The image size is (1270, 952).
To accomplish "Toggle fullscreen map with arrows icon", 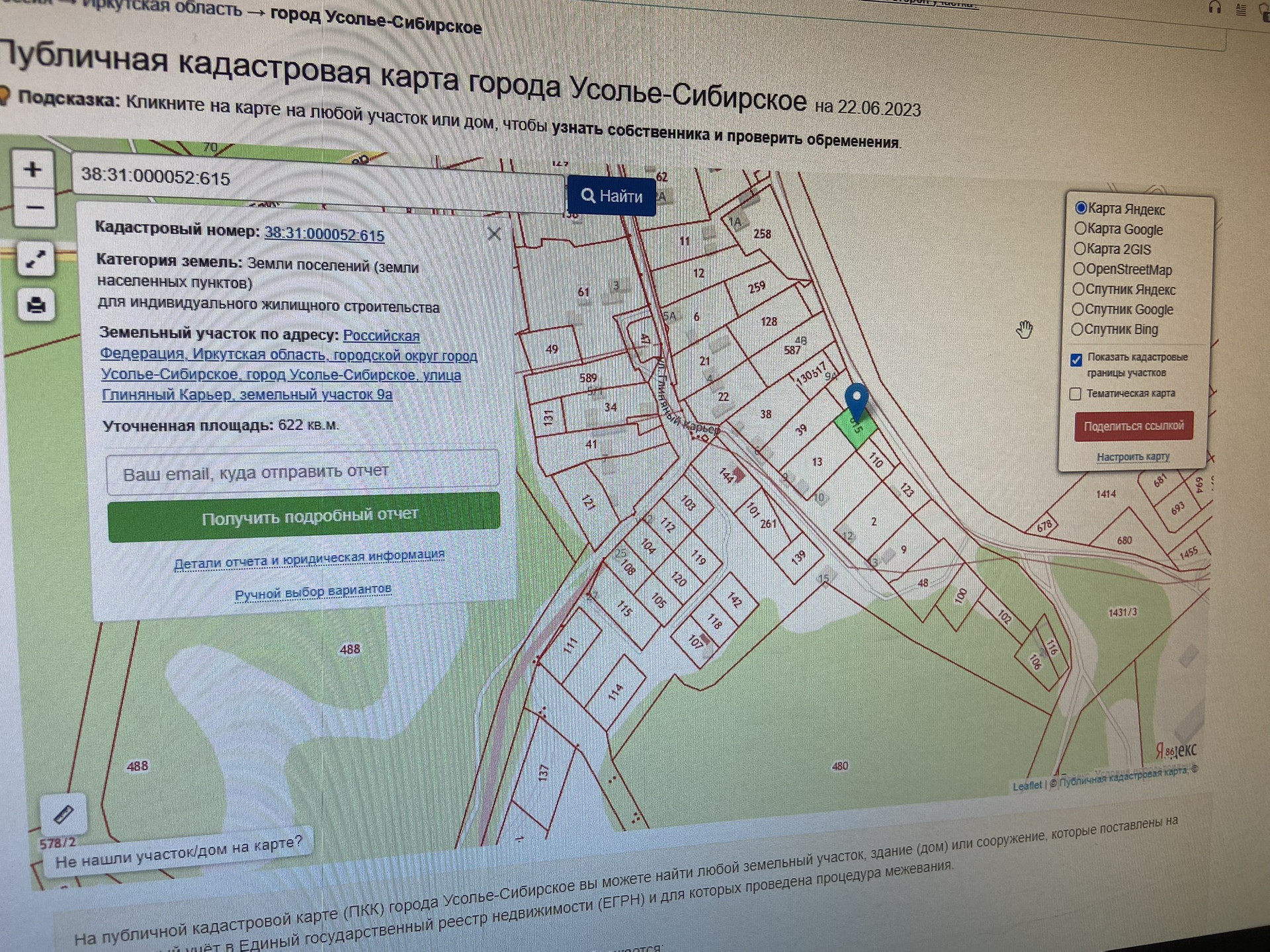I will 35,260.
